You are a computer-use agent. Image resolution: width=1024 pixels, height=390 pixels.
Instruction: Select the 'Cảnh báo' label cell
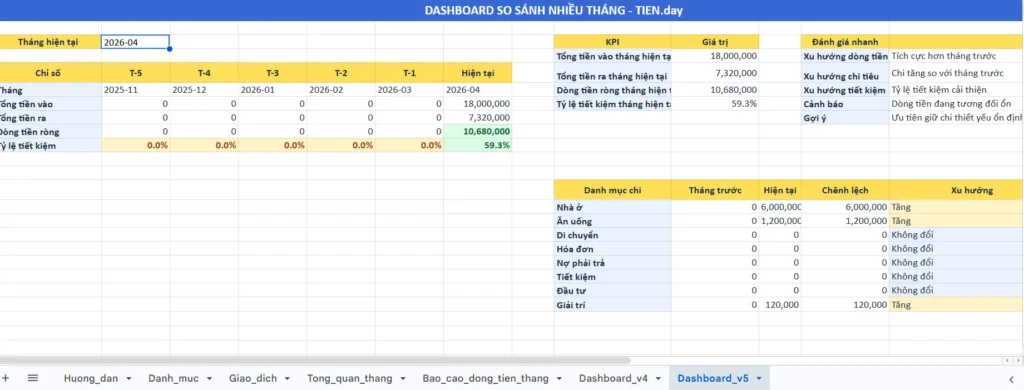(x=845, y=104)
